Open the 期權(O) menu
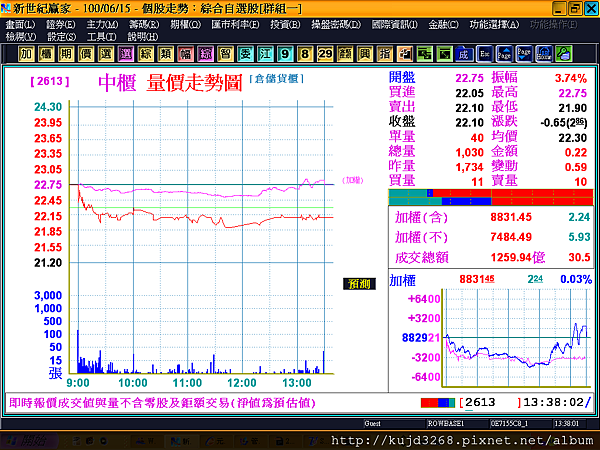Image resolution: width=600 pixels, height=450 pixels. pyautogui.click(x=186, y=25)
